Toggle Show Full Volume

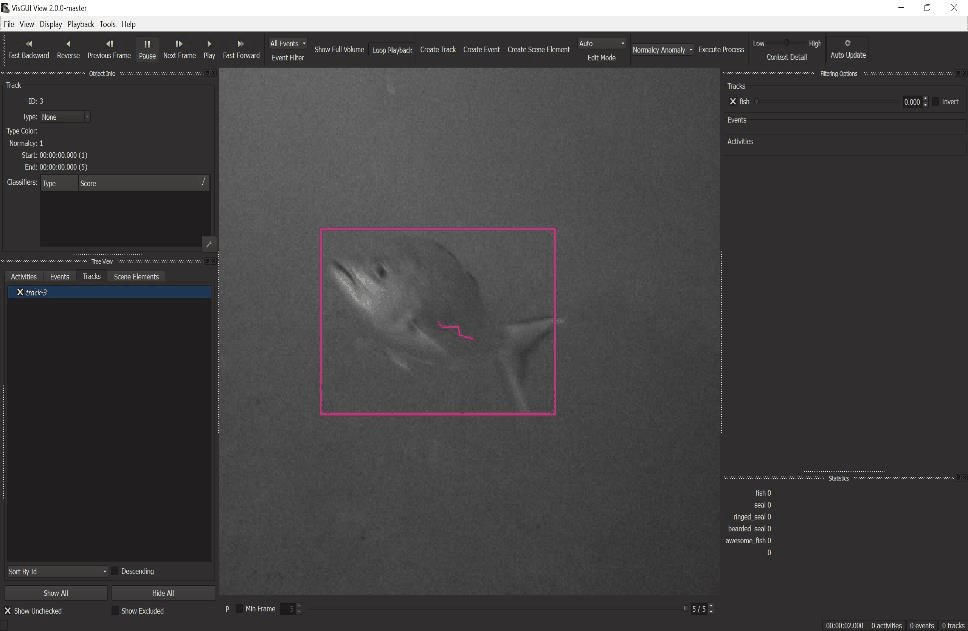click(339, 49)
